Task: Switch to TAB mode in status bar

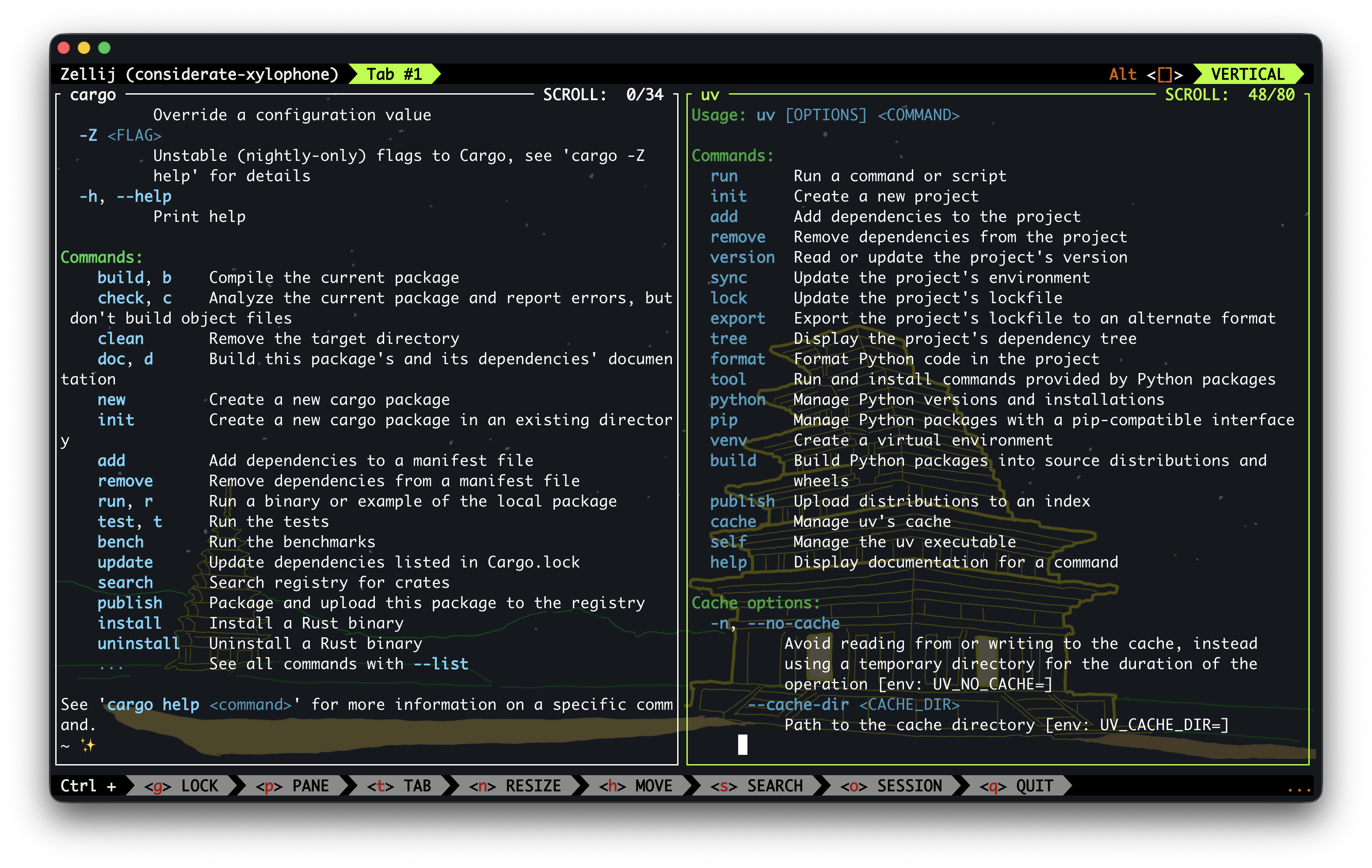Action: pos(398,786)
